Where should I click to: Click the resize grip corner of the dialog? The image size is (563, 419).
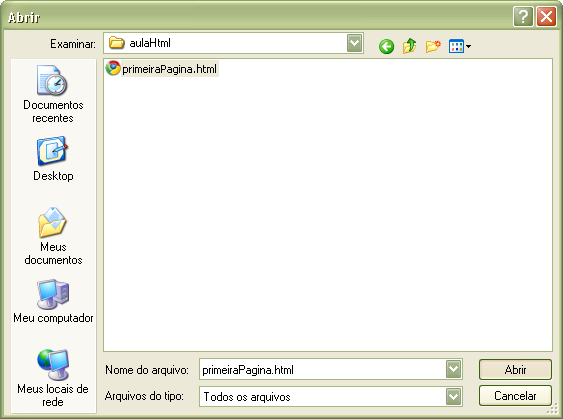tap(553, 409)
